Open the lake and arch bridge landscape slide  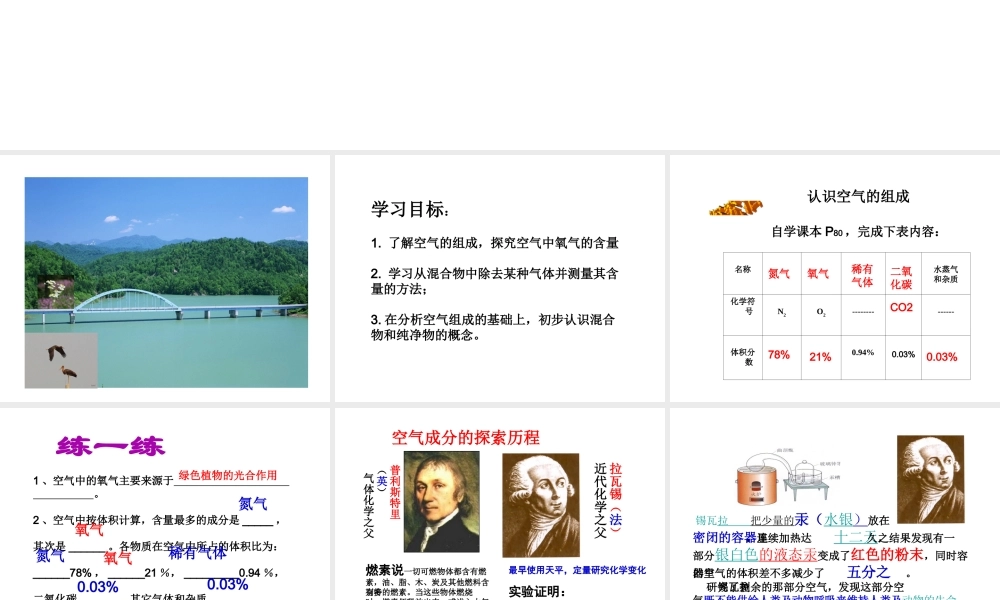point(166,282)
